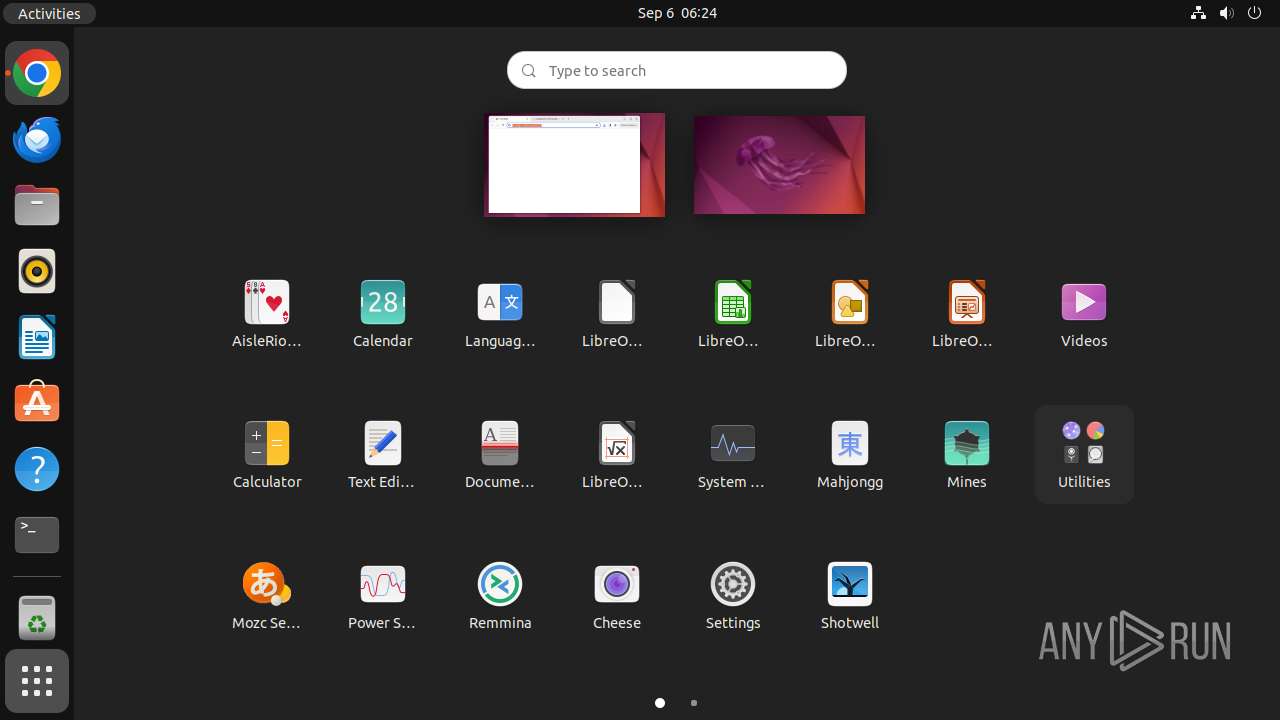
Task: Launch the Mahjongg game
Action: coord(850,455)
